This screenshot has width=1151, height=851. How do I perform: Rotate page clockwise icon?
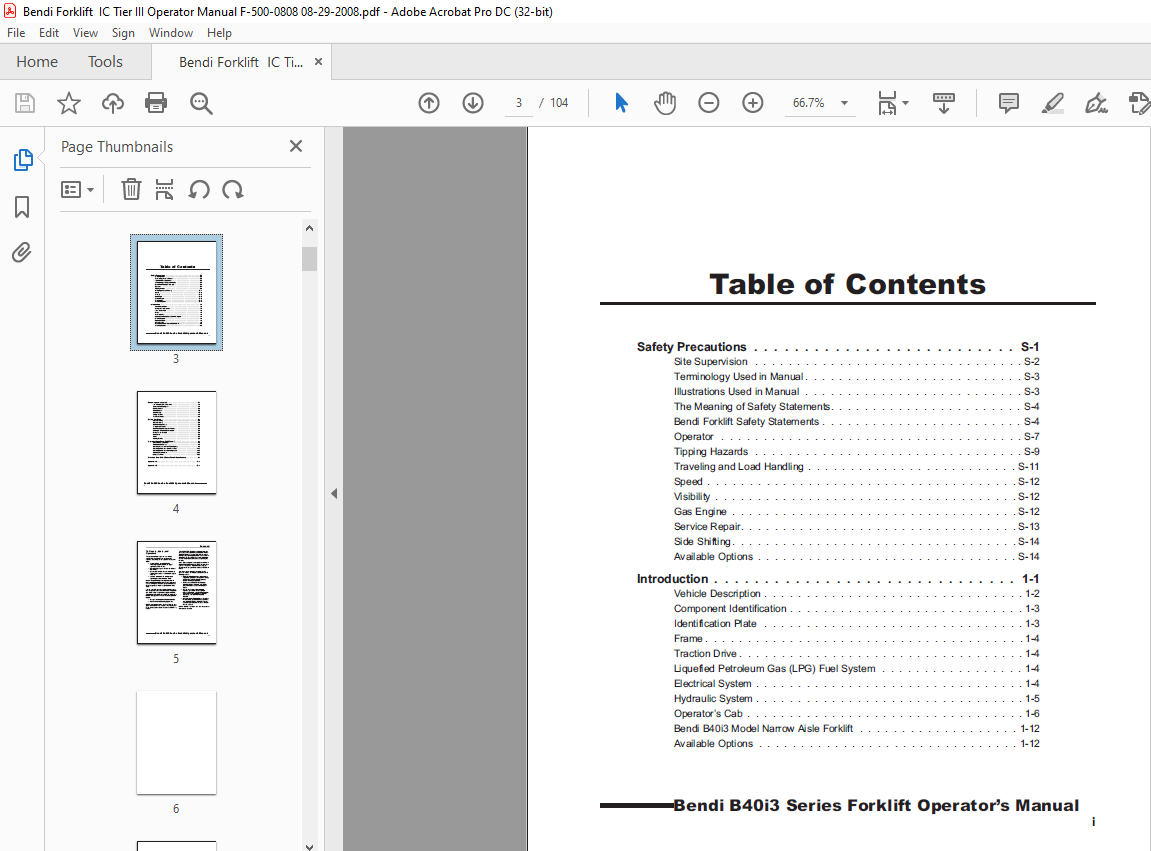[x=233, y=189]
